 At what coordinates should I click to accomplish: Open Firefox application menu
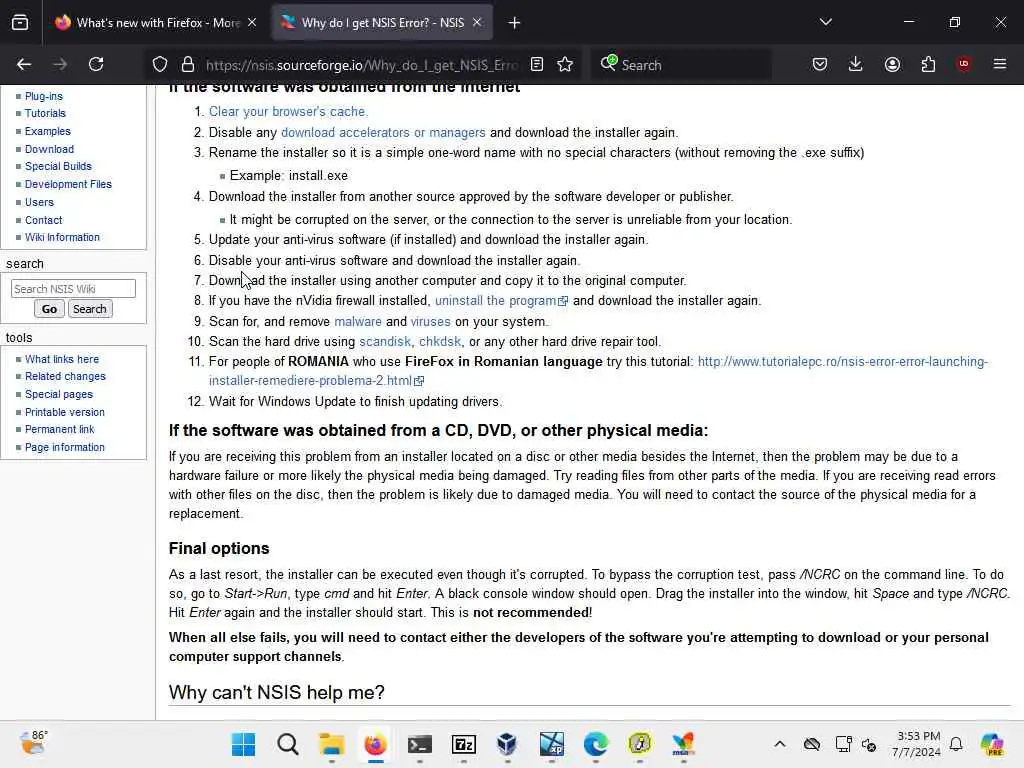coord(1000,64)
